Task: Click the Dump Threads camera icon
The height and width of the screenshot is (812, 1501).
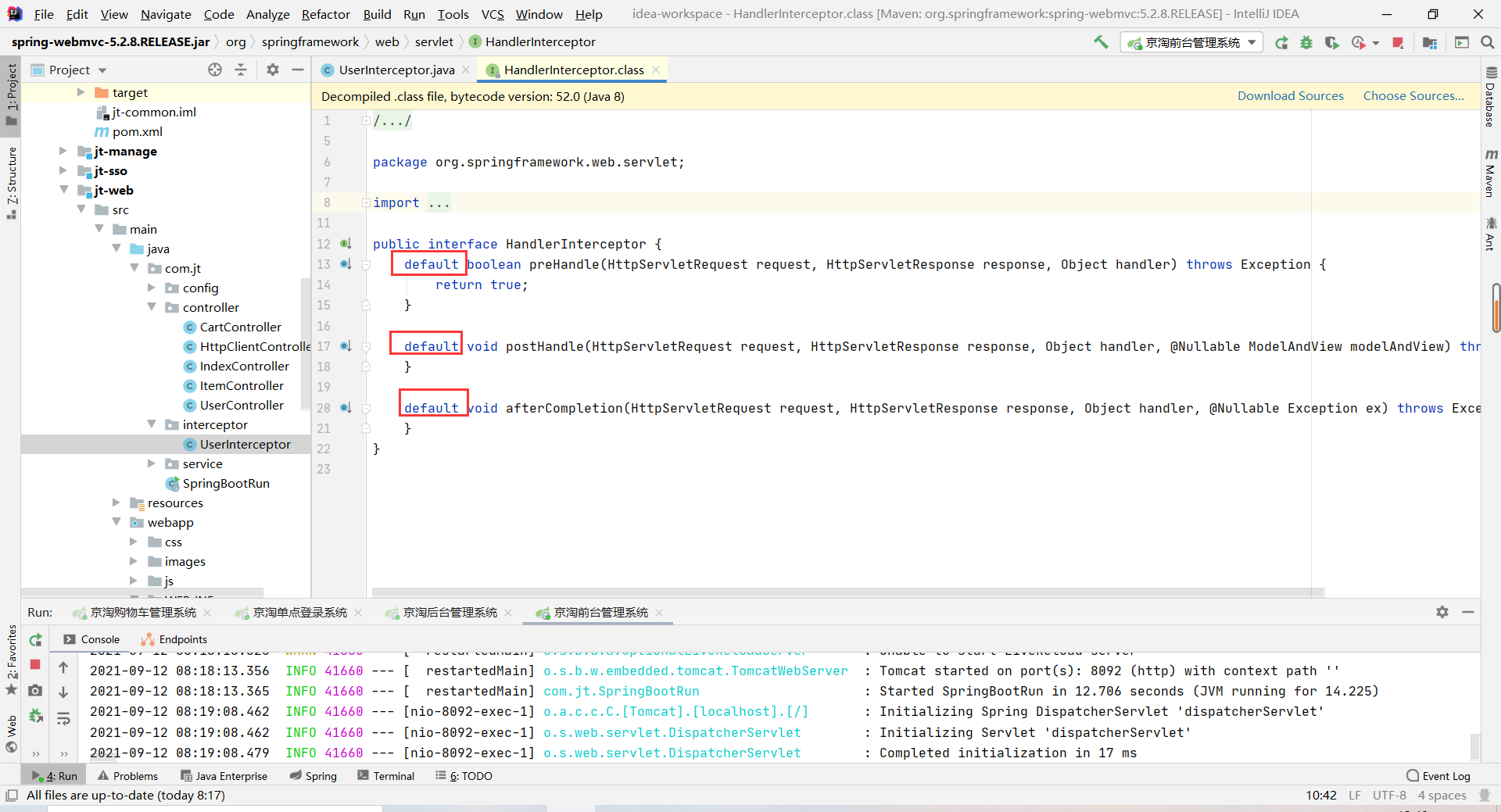Action: [35, 691]
